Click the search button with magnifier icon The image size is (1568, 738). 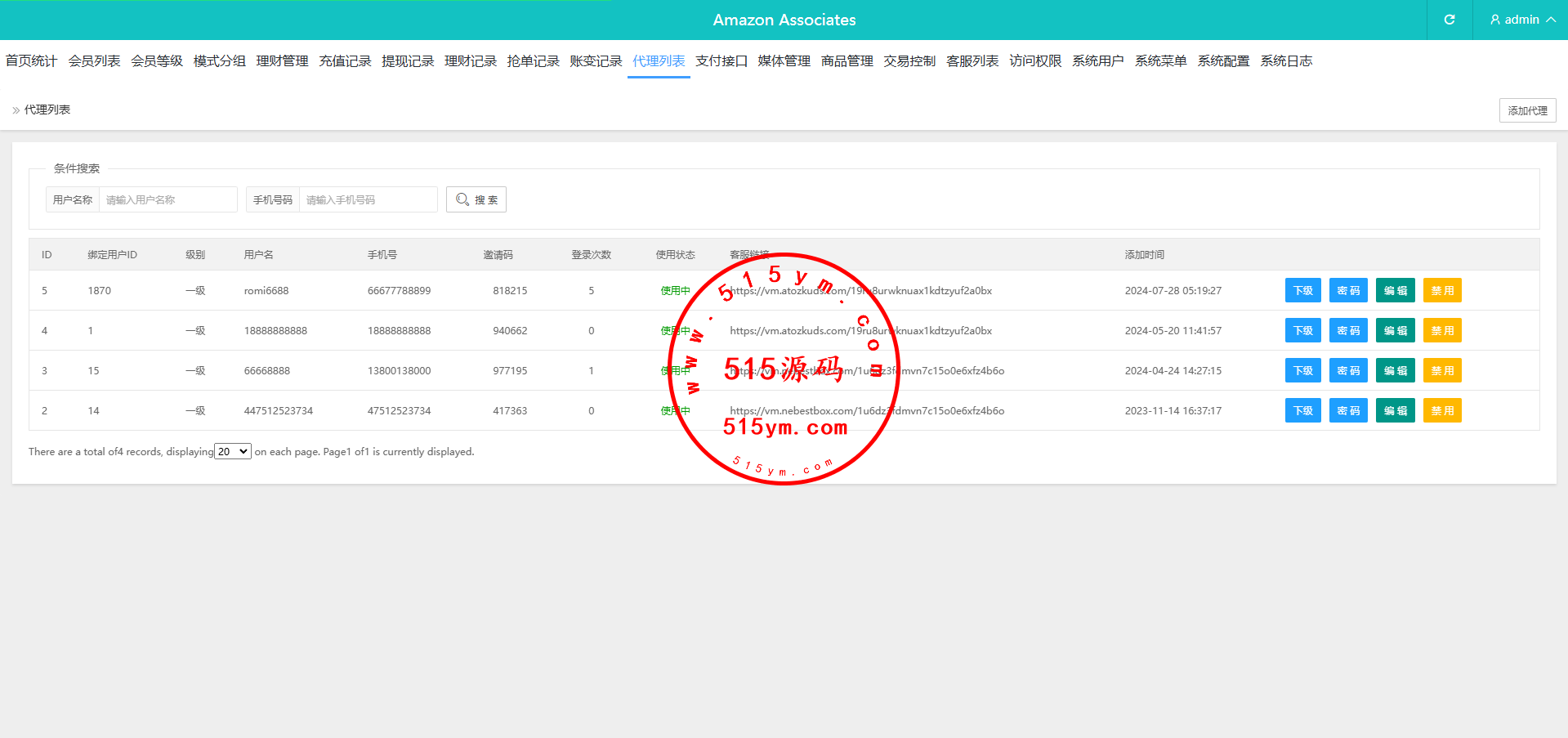coord(476,199)
